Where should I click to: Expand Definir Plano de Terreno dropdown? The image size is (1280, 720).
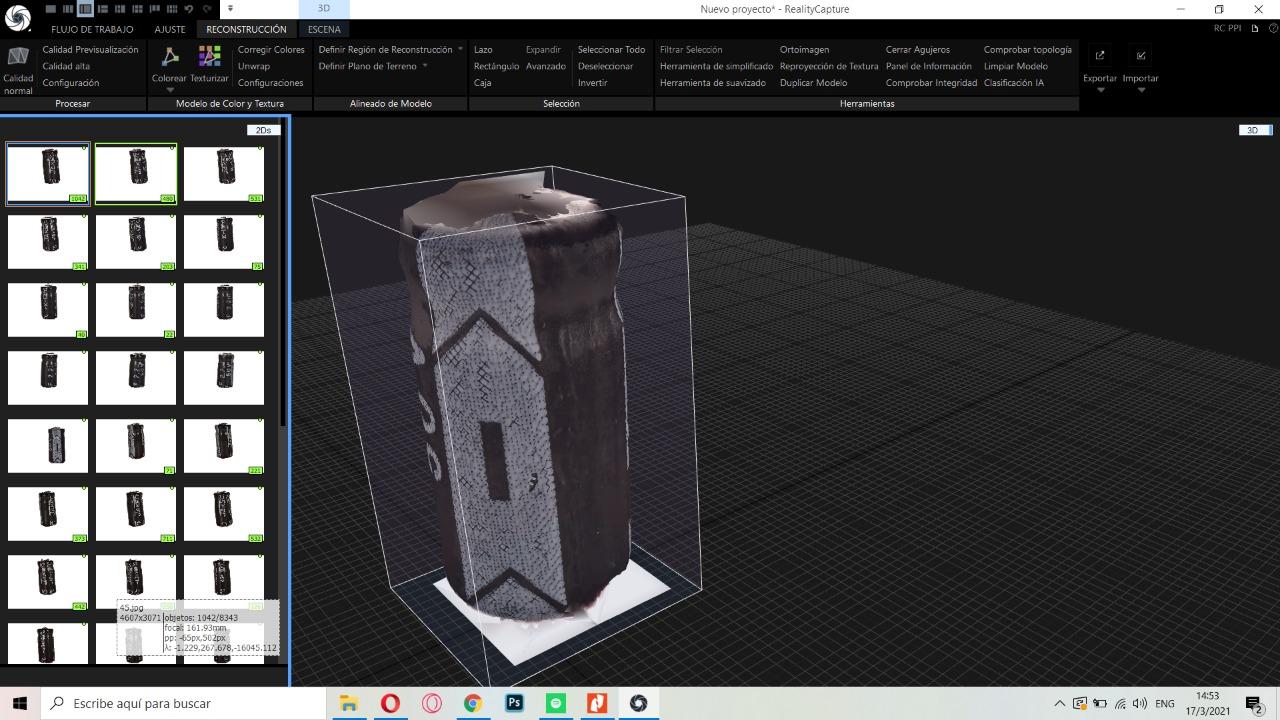pyautogui.click(x=425, y=66)
